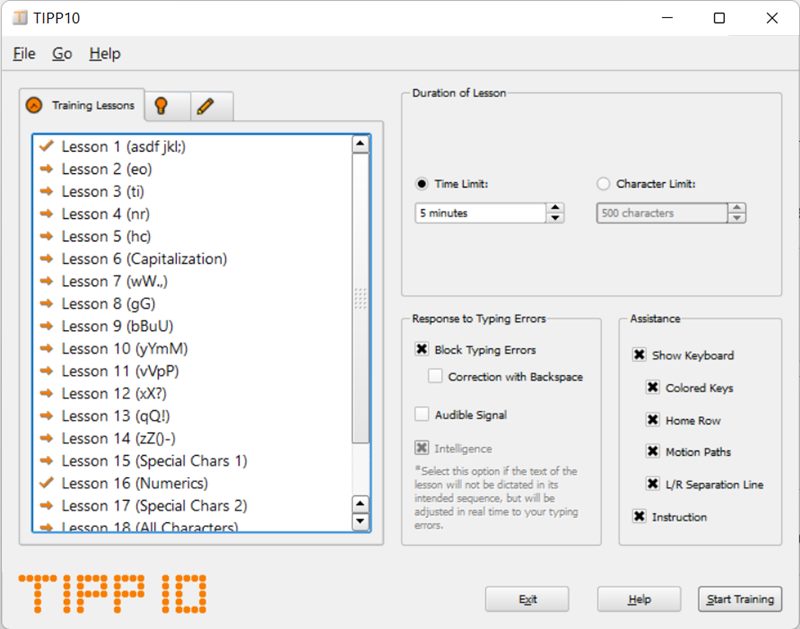
Task: Enable the Audible Signal option
Action: tap(423, 413)
